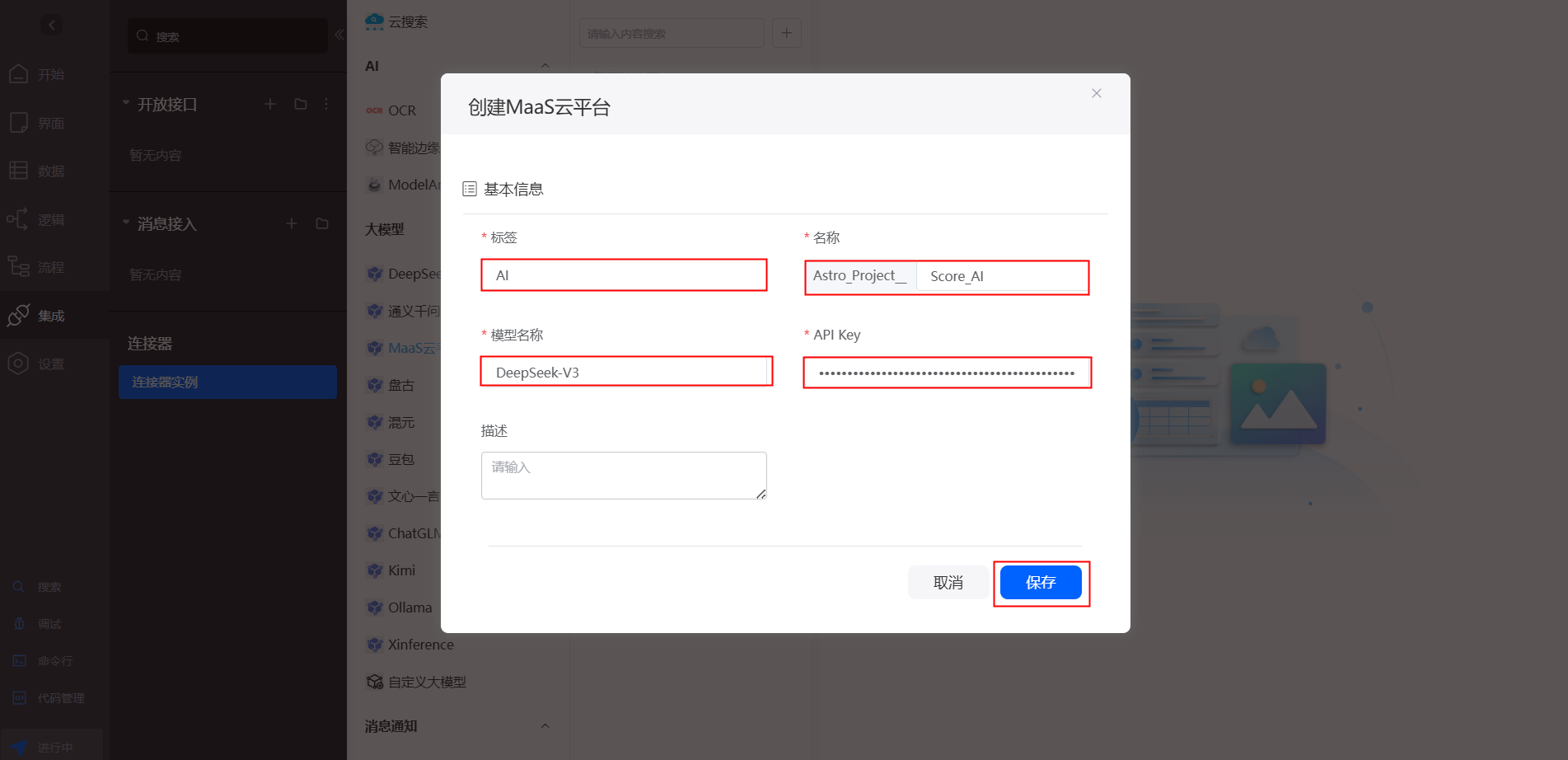Open the 调试 debug tool
This screenshot has height=760, width=1568.
coord(38,624)
